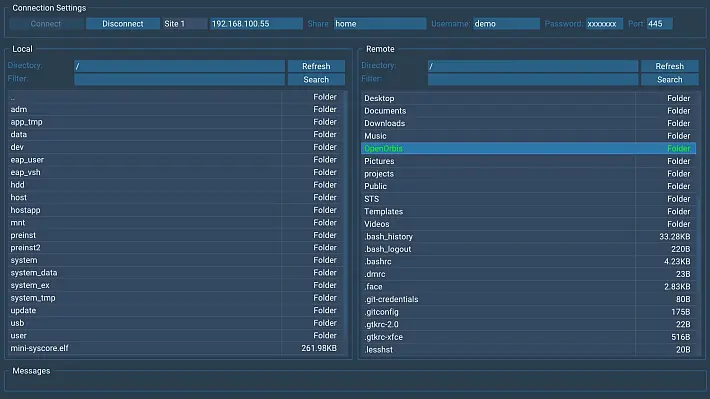Select the Downloads folder in Remote list

pyautogui.click(x=528, y=123)
